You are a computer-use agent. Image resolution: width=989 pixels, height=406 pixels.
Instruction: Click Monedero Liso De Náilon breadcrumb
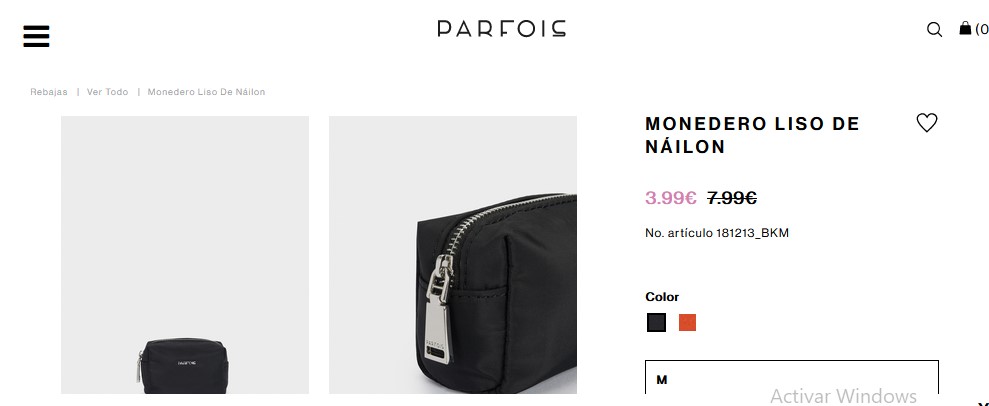[206, 92]
